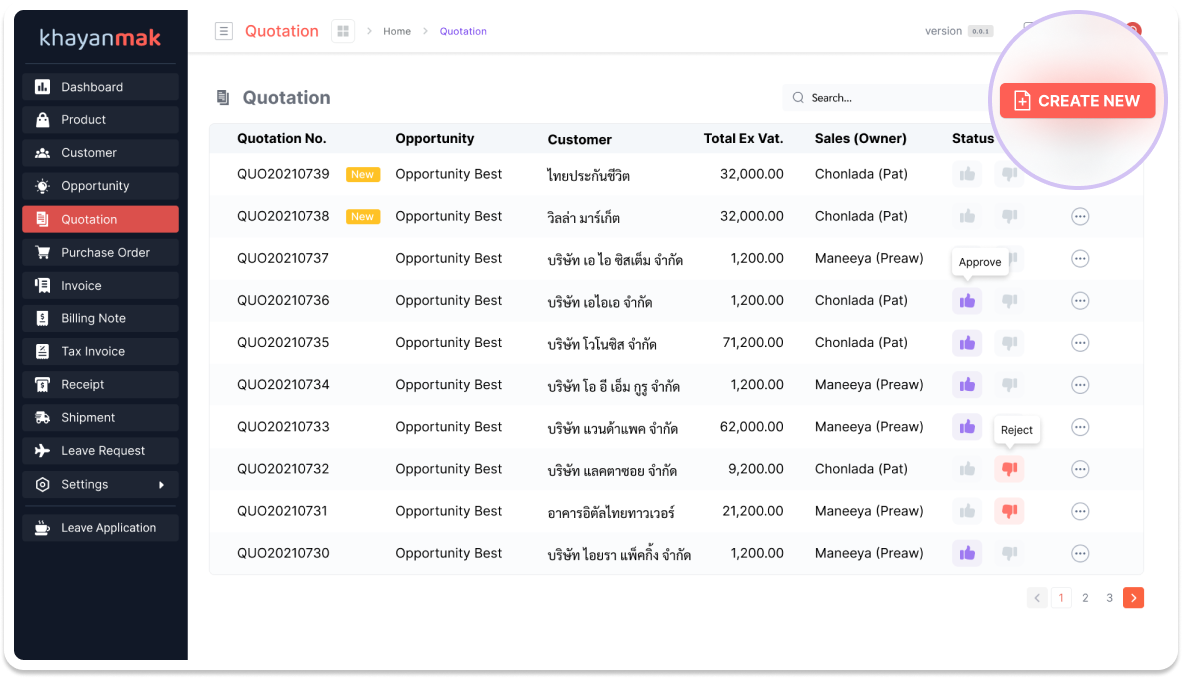This screenshot has height=678, width=1183.
Task: Open more options for QUO20210738
Action: [1080, 216]
